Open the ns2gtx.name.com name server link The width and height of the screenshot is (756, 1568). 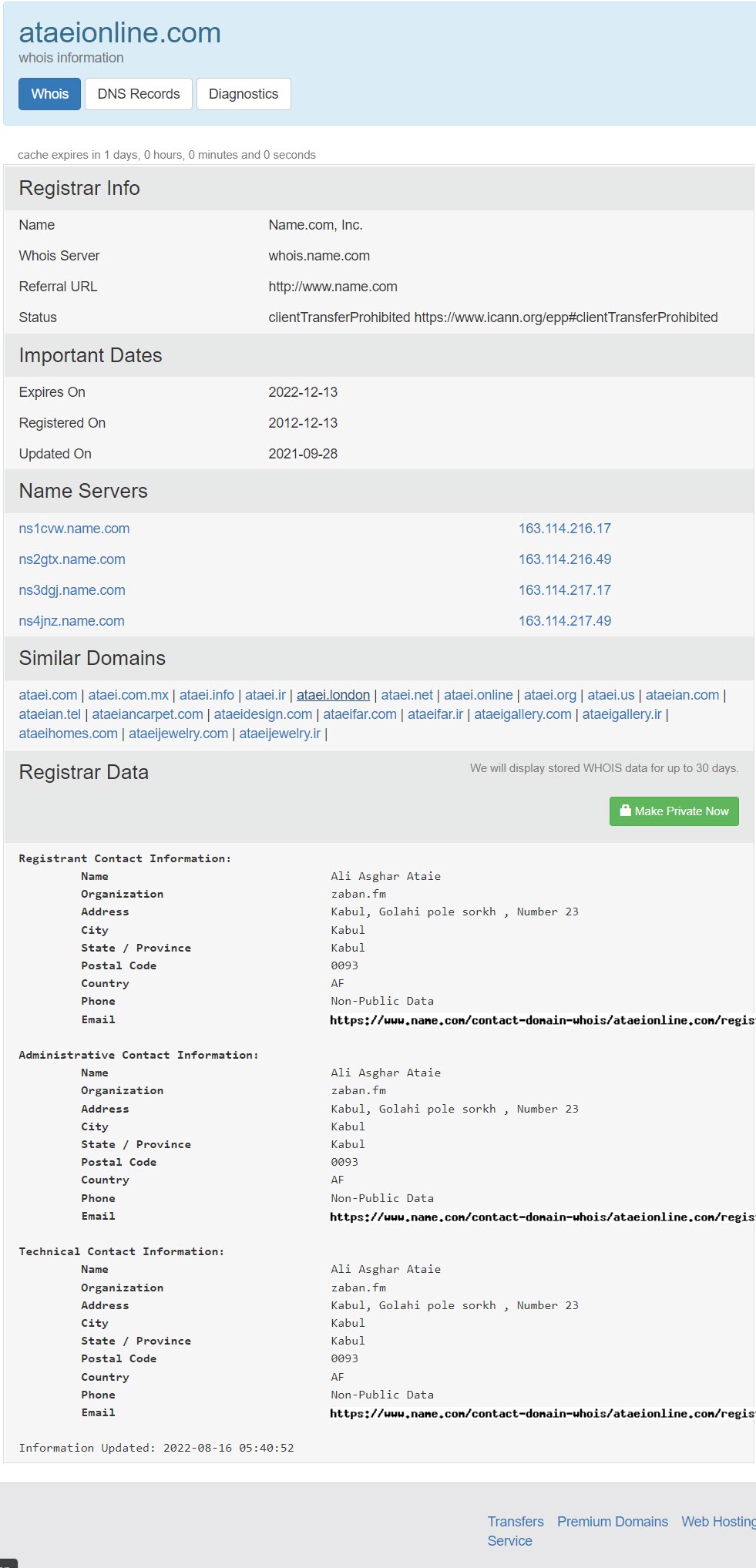[x=72, y=559]
